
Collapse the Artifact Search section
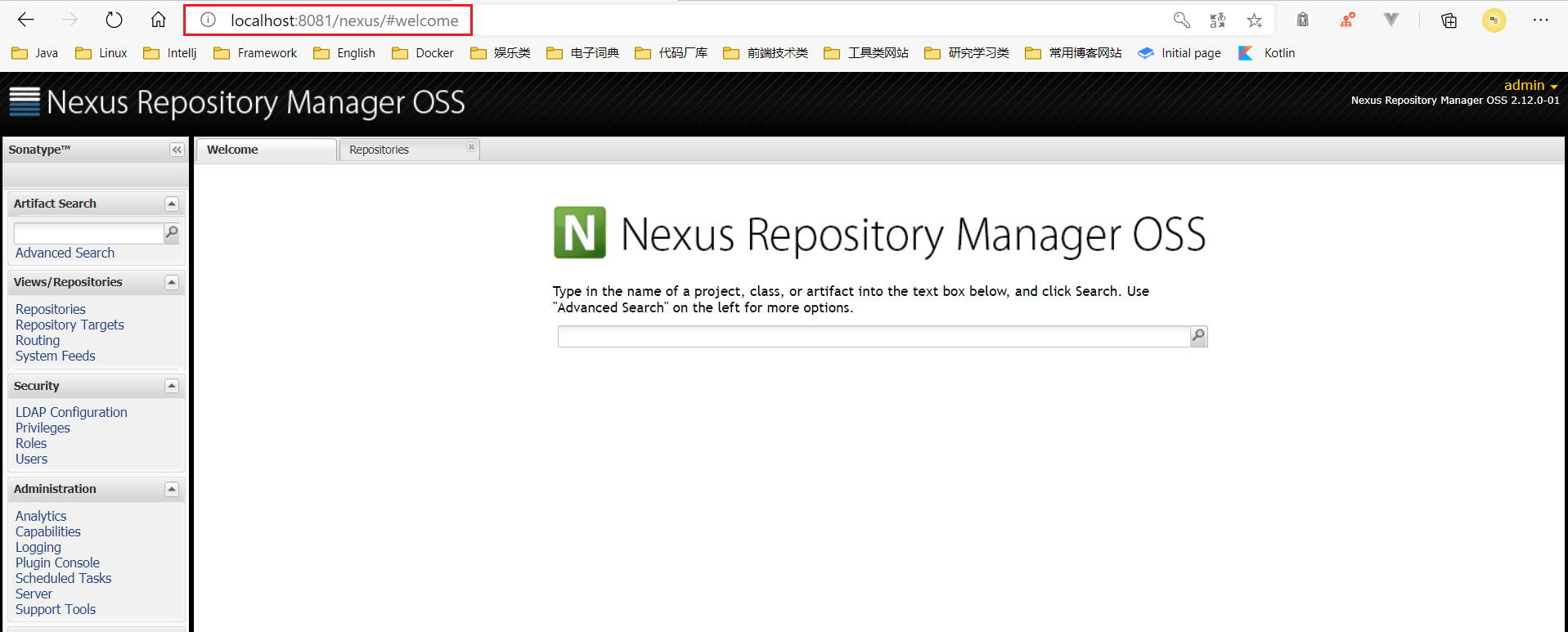coord(172,204)
